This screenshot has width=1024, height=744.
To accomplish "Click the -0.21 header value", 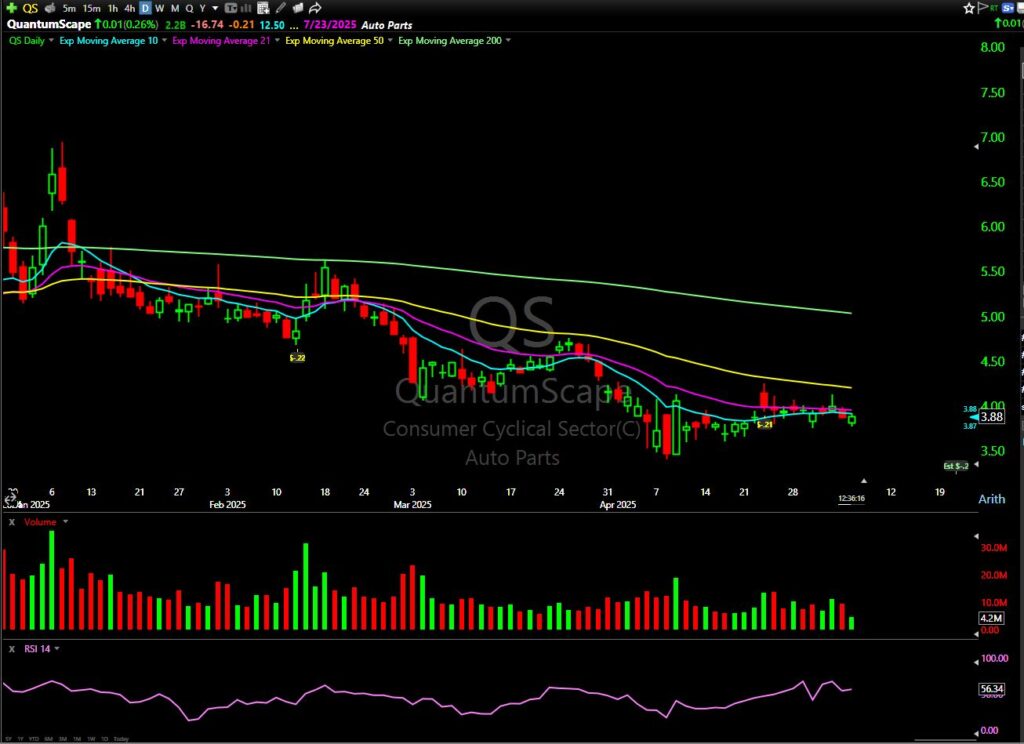I will pyautogui.click(x=242, y=25).
